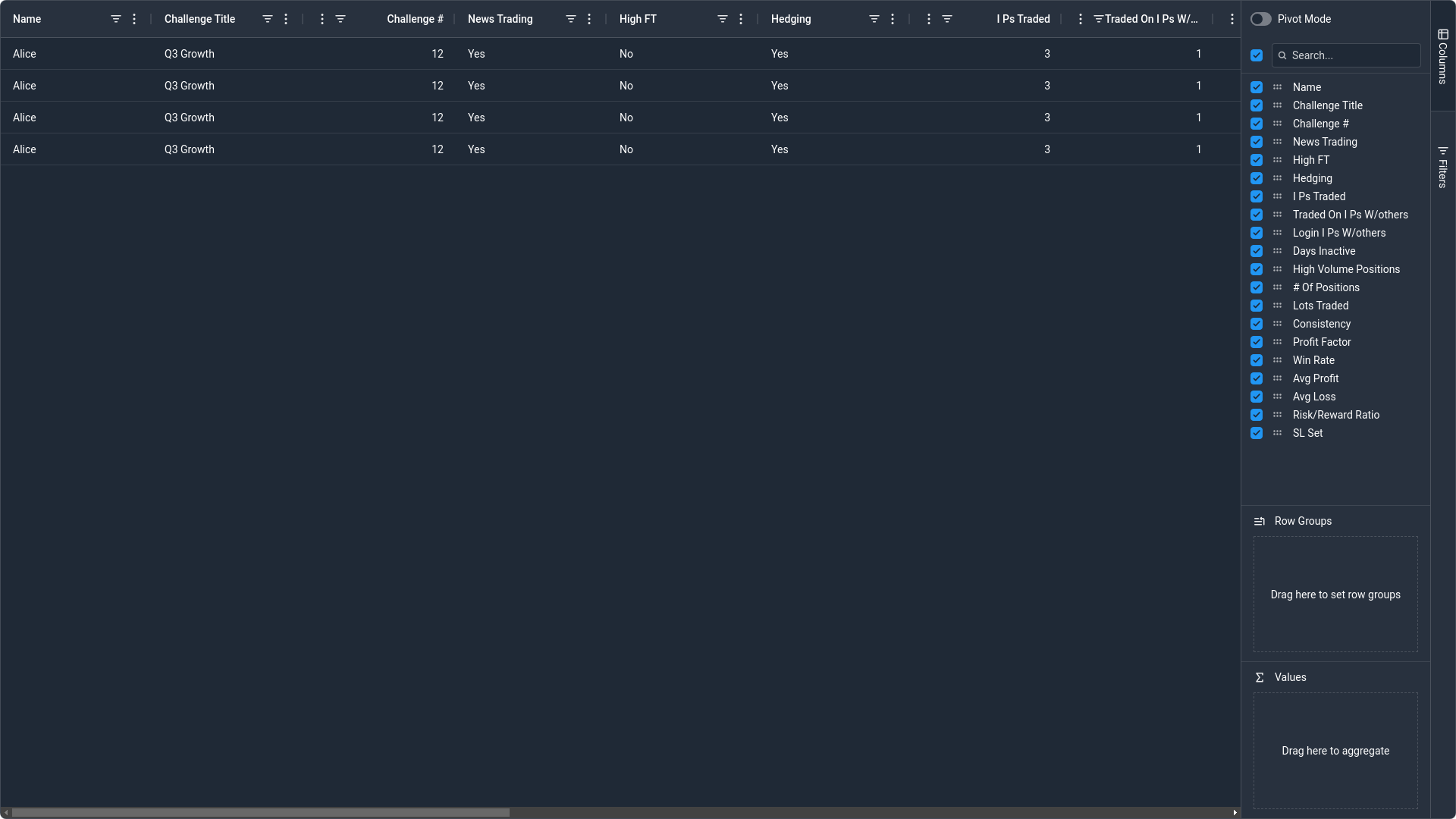1456x819 pixels.
Task: Click the scrollbar left arrow
Action: coord(6,812)
